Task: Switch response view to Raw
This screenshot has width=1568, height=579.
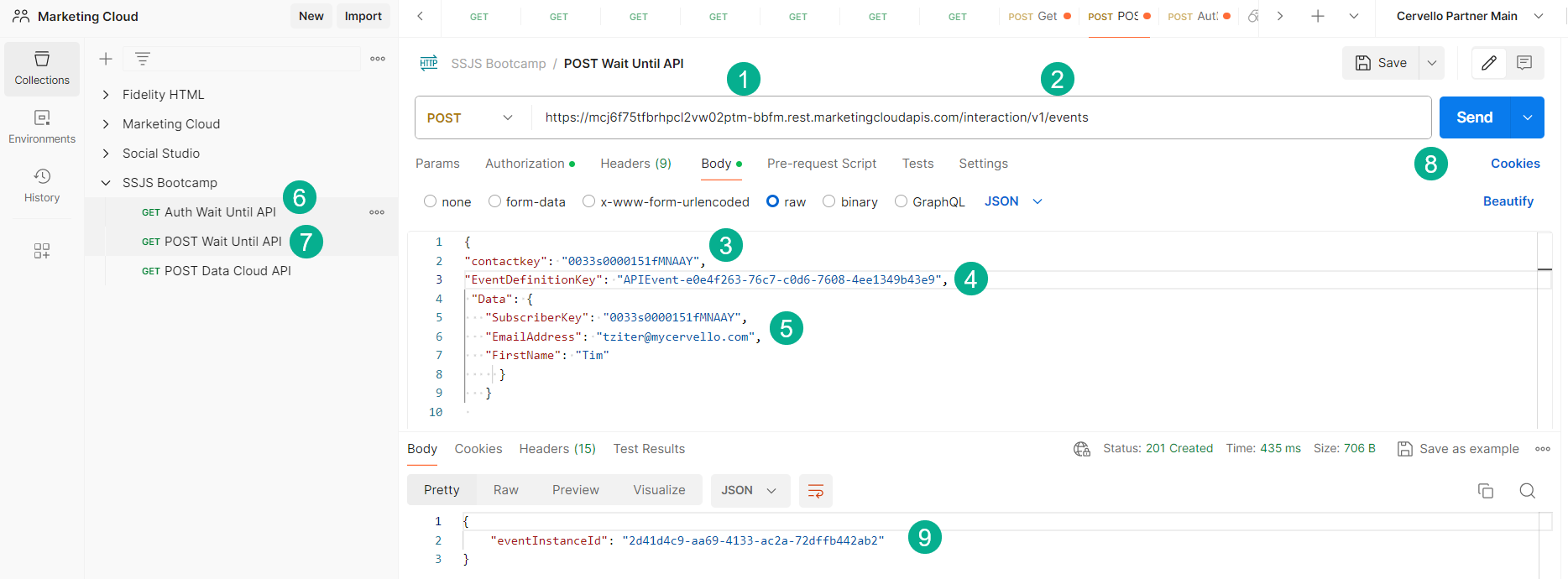Action: pos(505,490)
